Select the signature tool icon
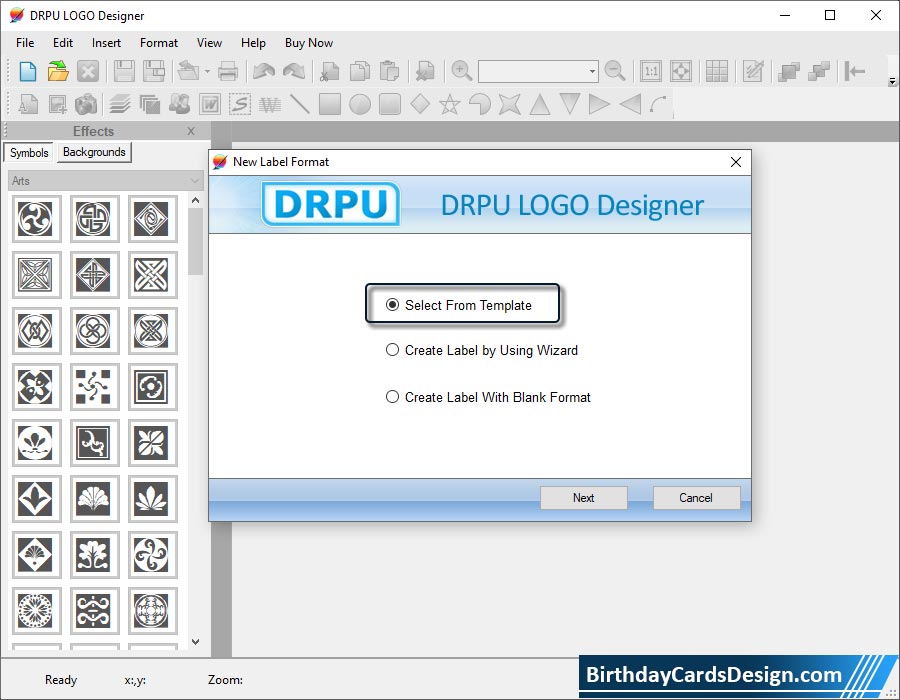The image size is (900, 700). 240,104
